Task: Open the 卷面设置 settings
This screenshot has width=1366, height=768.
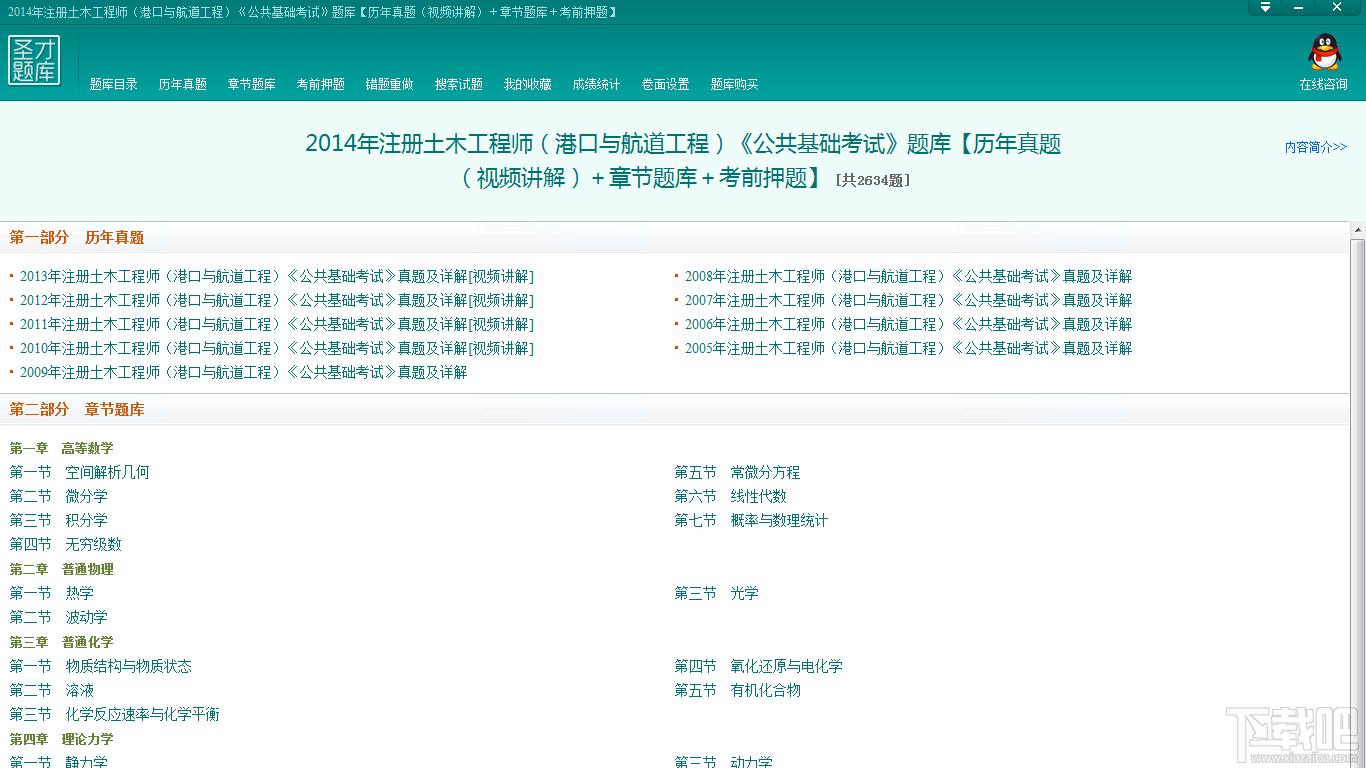Action: (x=664, y=84)
